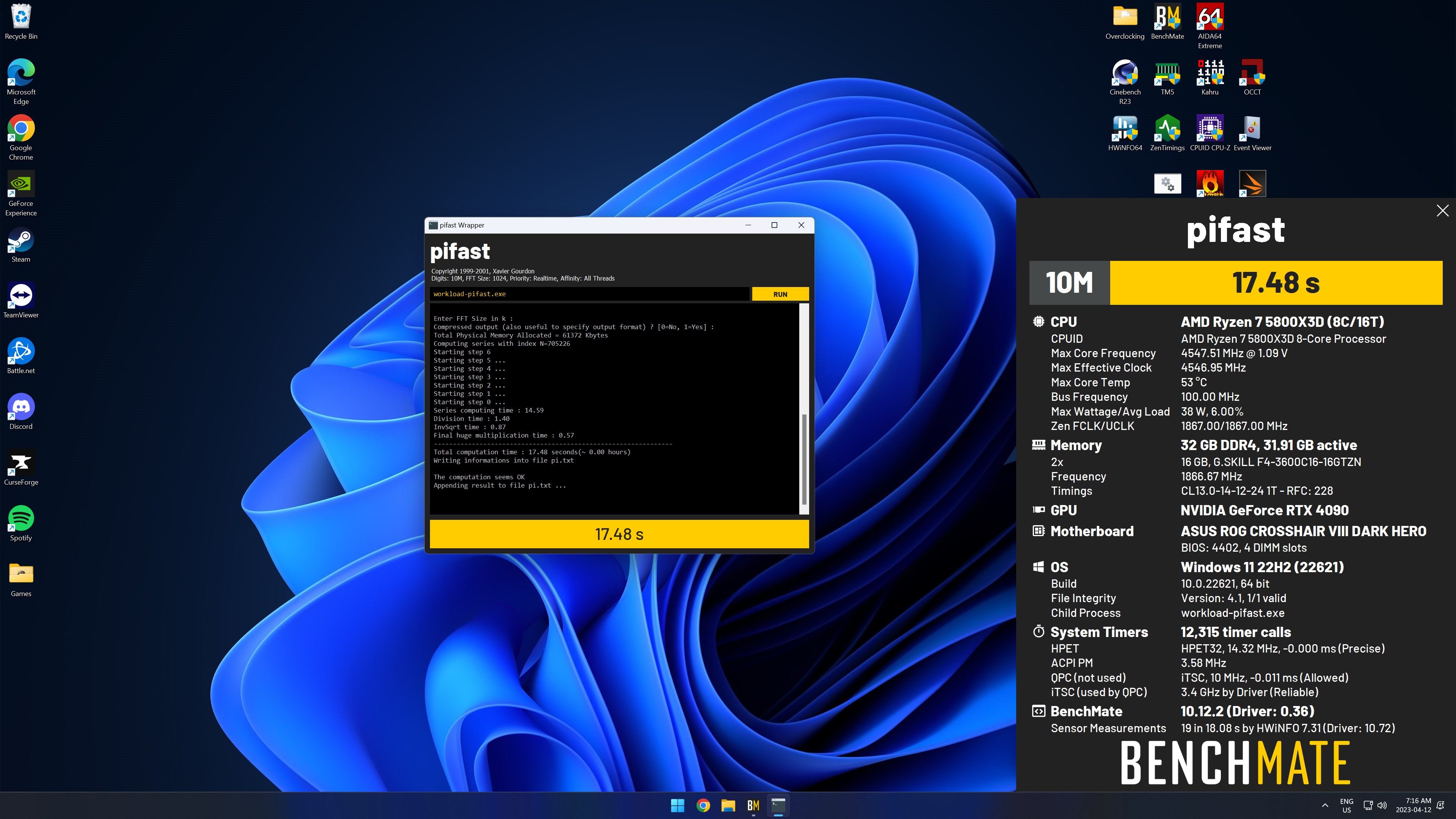Click 'Windows 11 22H2 (22621)' text
This screenshot has width=1456, height=819.
pos(1262,567)
